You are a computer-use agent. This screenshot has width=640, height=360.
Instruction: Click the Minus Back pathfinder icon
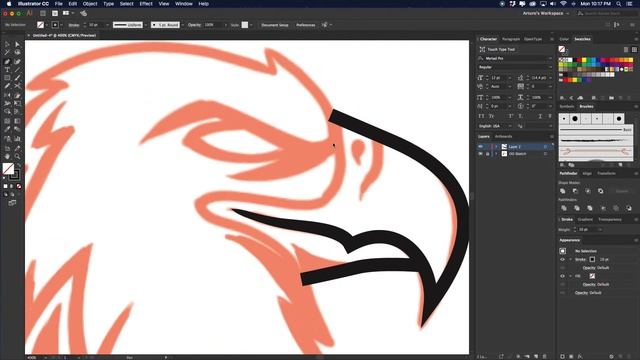(x=629, y=208)
